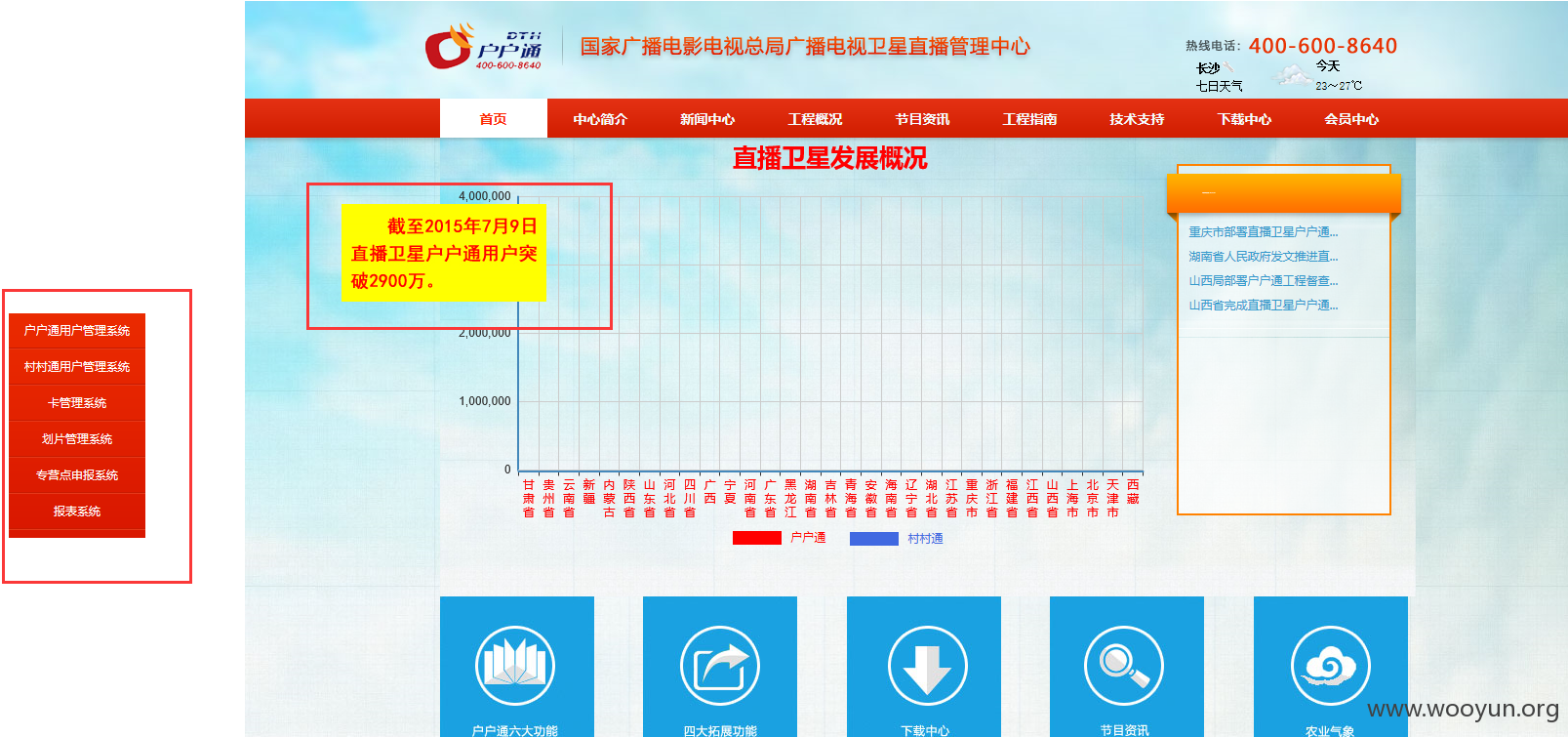This screenshot has height=737, width=1568.
Task: Click the 西藏 axis label
Action: (1133, 491)
